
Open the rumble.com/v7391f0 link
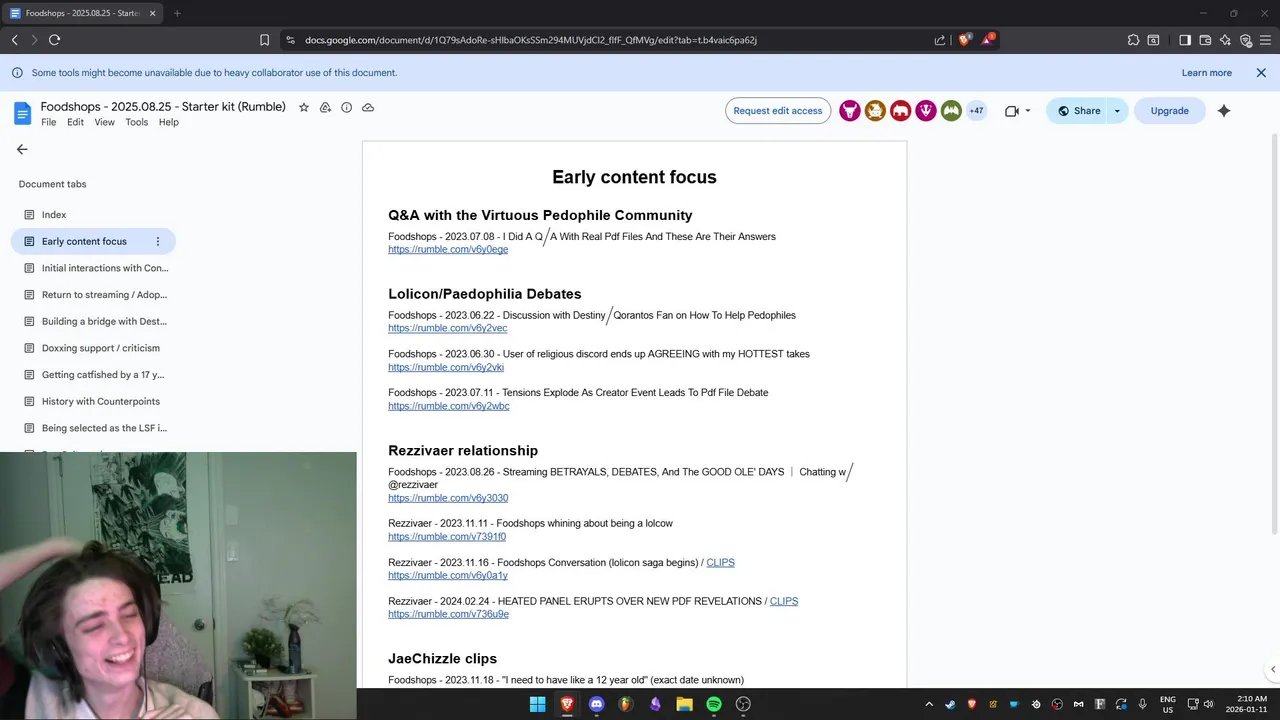tap(447, 537)
